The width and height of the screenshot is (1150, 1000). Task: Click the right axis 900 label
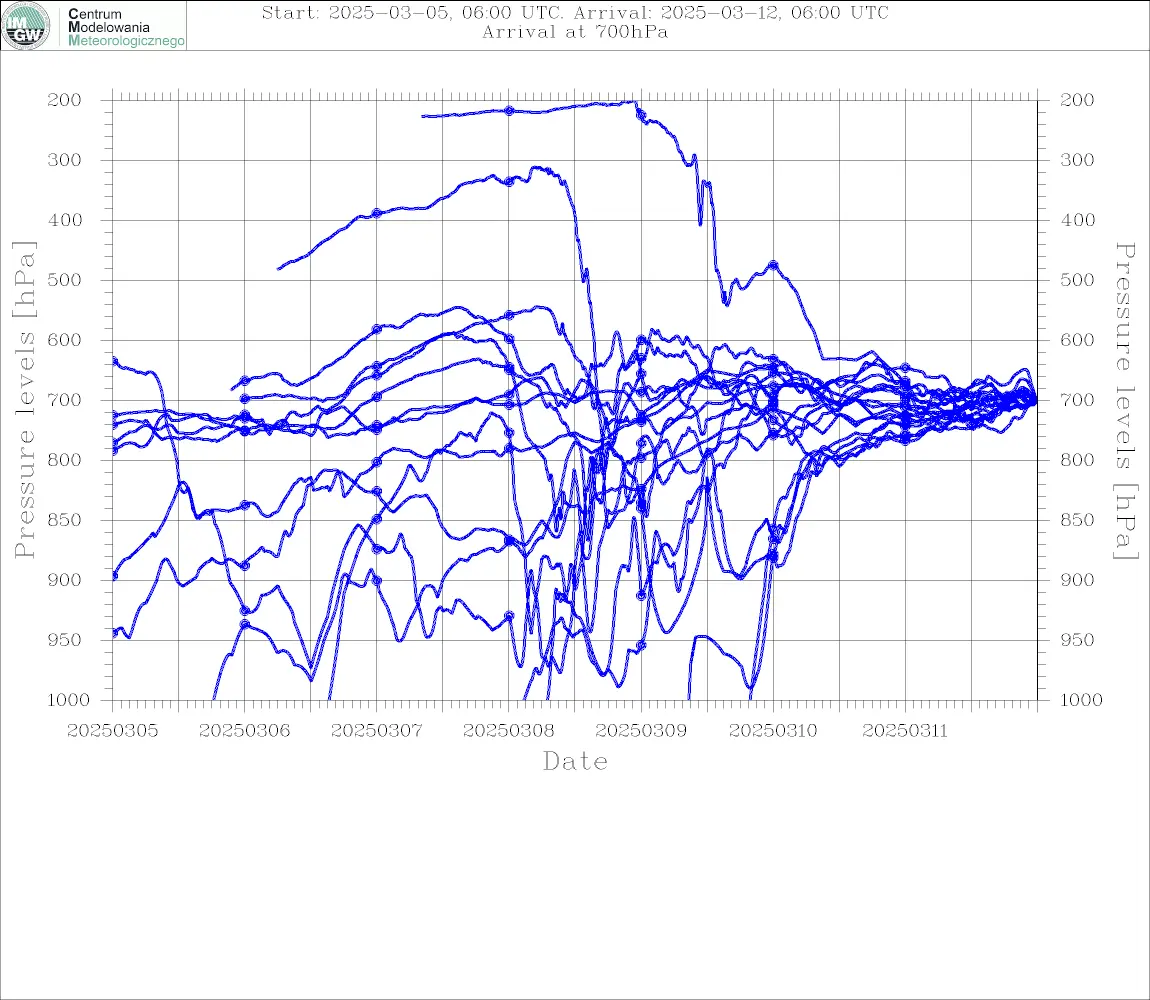click(1077, 580)
